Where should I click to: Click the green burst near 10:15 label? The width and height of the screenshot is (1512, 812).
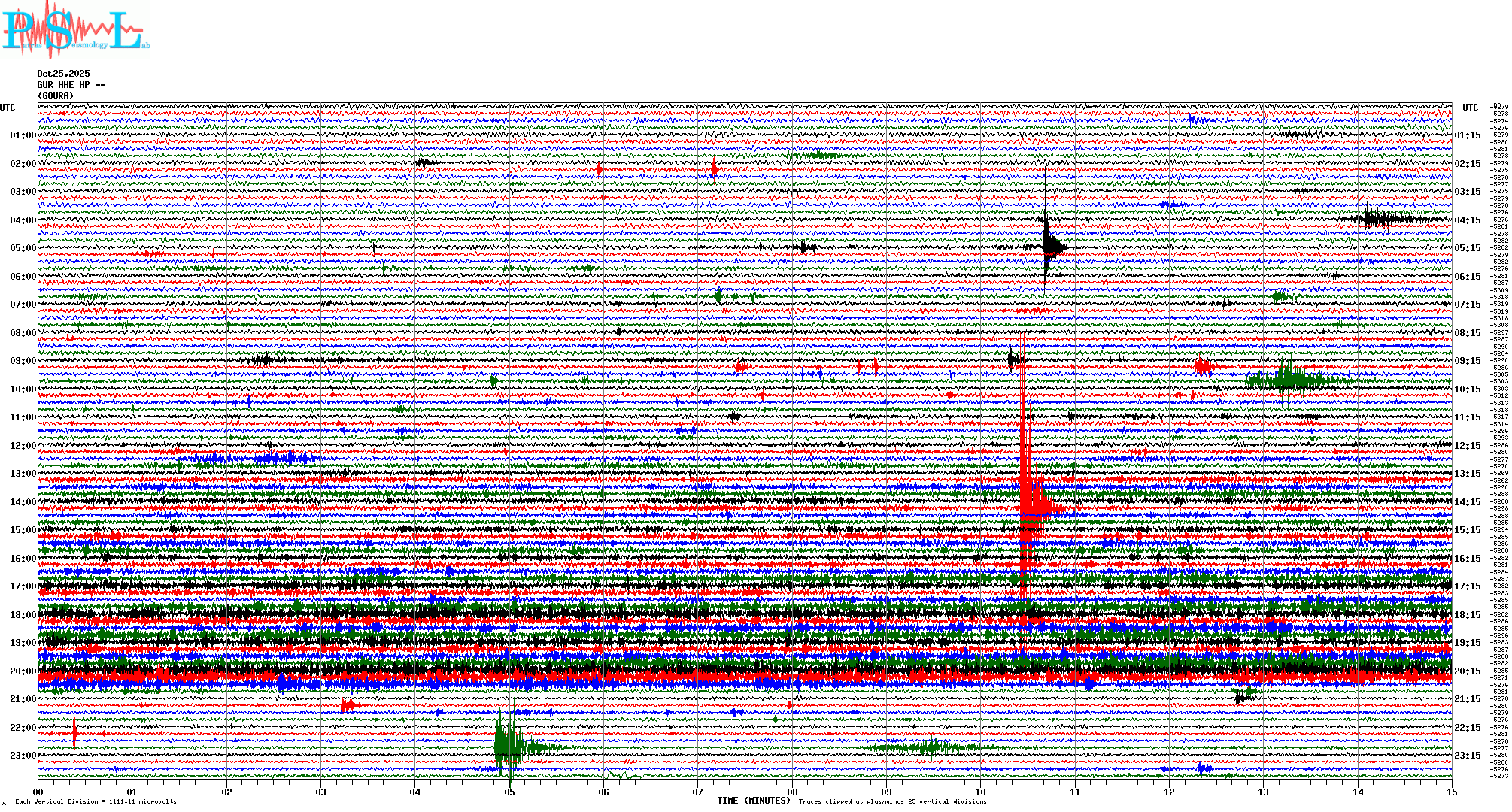tap(1286, 379)
